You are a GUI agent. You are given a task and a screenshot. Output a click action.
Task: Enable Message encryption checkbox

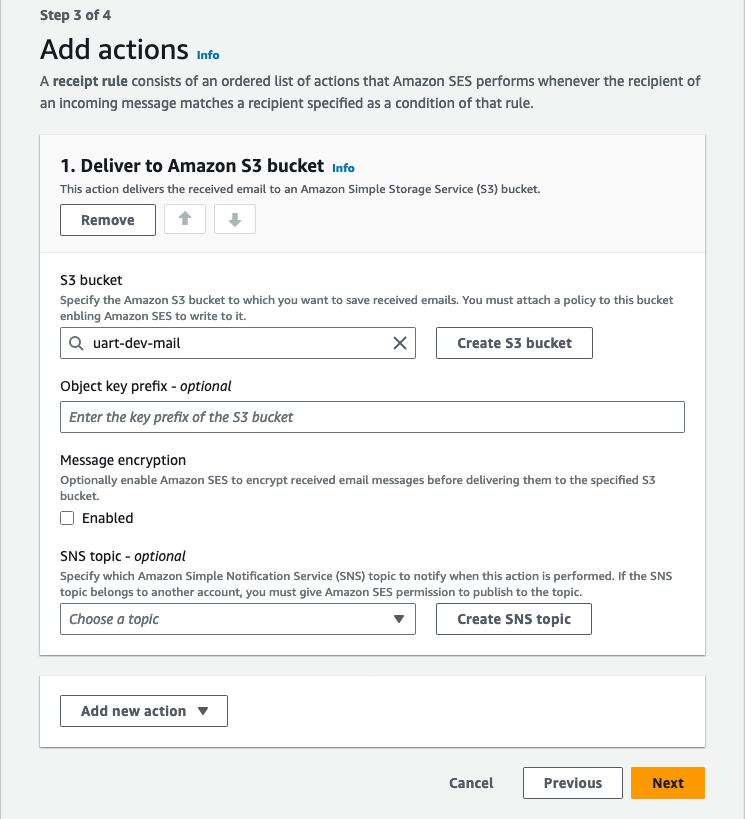pyautogui.click(x=67, y=518)
